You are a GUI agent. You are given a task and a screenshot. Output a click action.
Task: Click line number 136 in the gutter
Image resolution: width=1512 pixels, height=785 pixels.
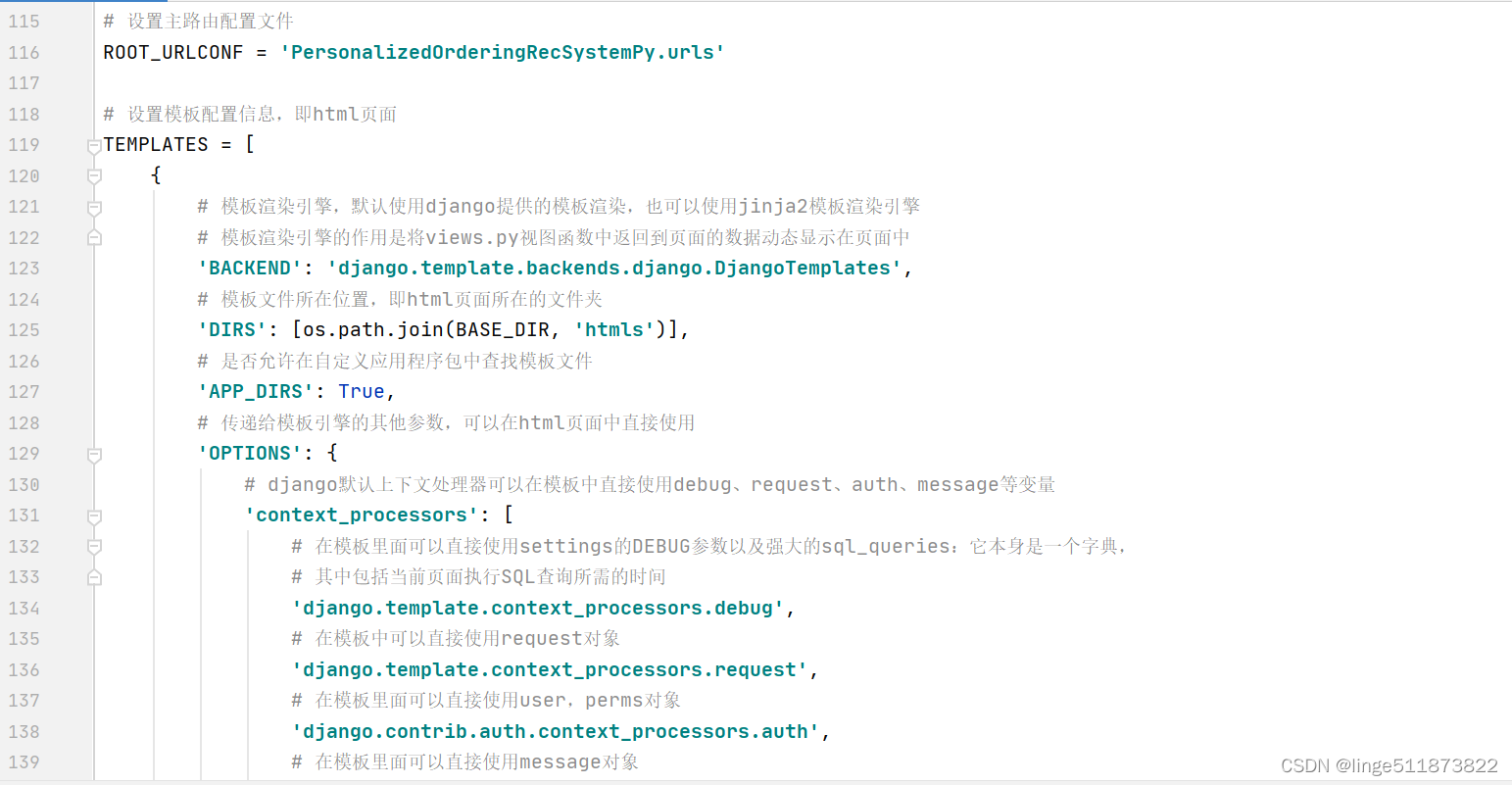24,670
